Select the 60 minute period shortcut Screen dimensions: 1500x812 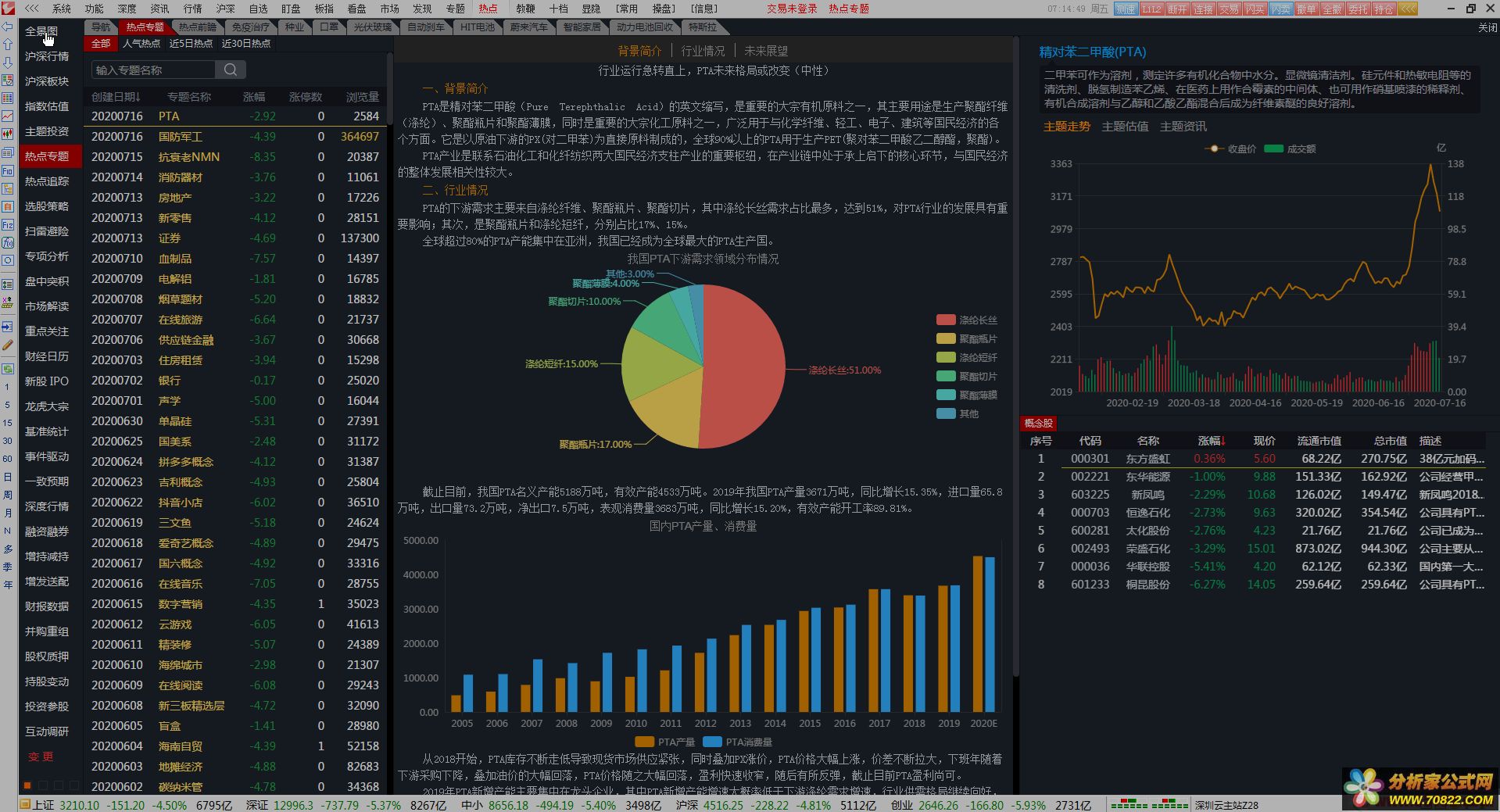pos(8,459)
